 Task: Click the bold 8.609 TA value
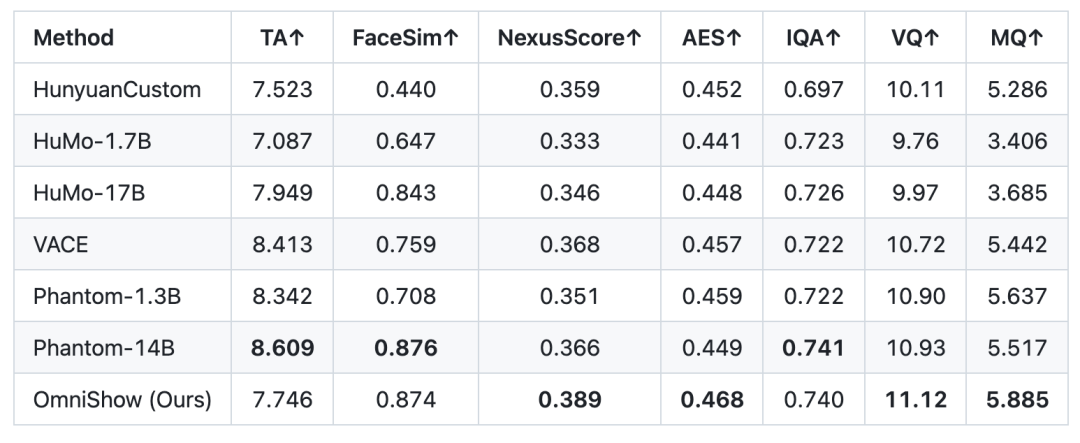tap(283, 348)
